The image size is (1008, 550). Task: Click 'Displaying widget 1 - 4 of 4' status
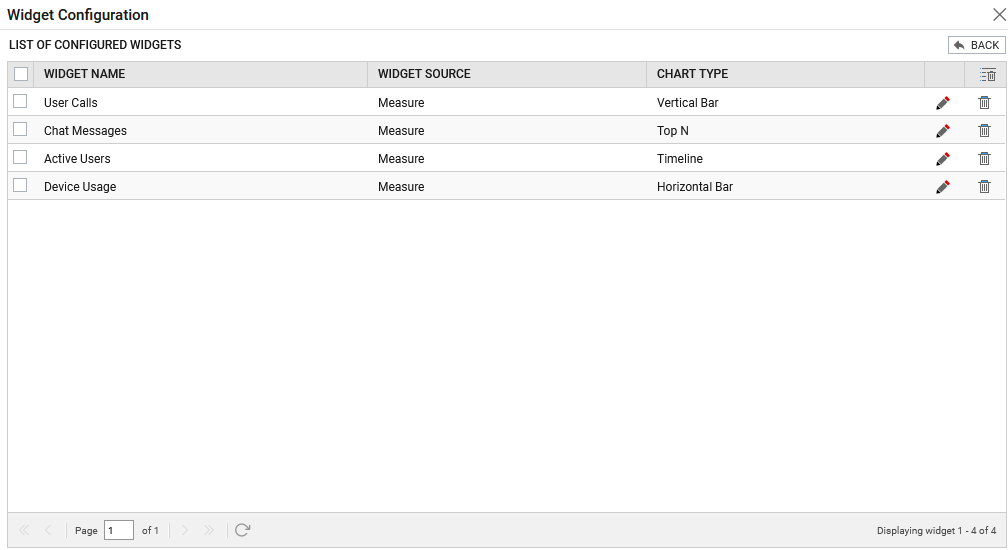(x=937, y=531)
